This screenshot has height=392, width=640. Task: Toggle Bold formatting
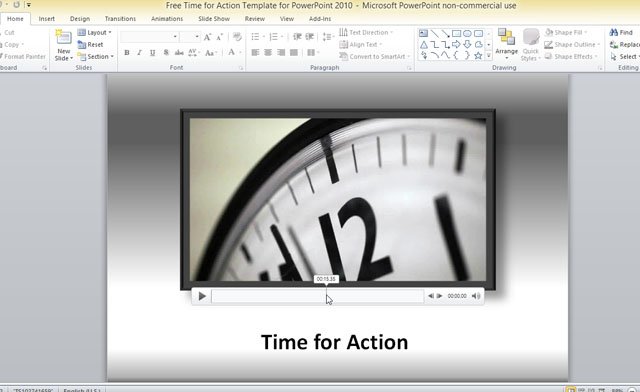127,53
